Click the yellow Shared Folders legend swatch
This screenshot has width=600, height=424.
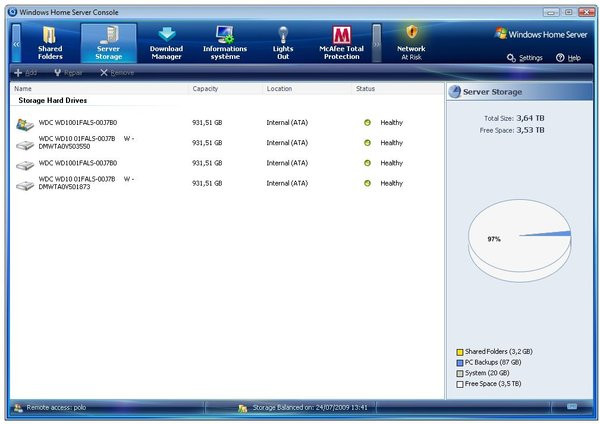[460, 352]
